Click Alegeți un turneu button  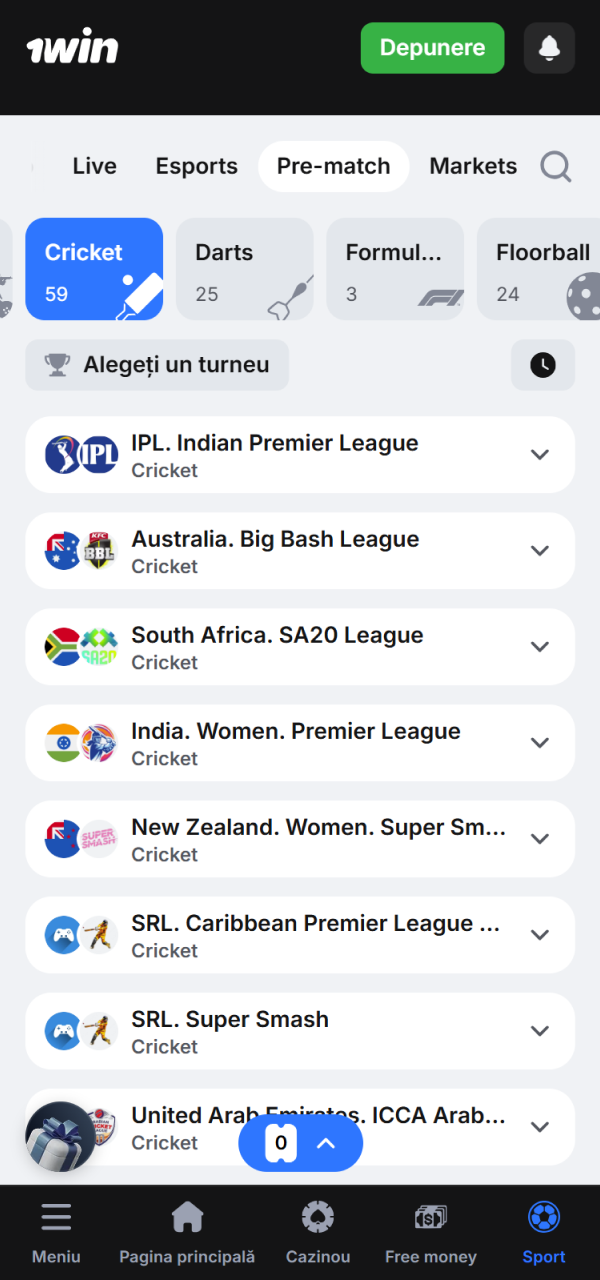(x=157, y=365)
